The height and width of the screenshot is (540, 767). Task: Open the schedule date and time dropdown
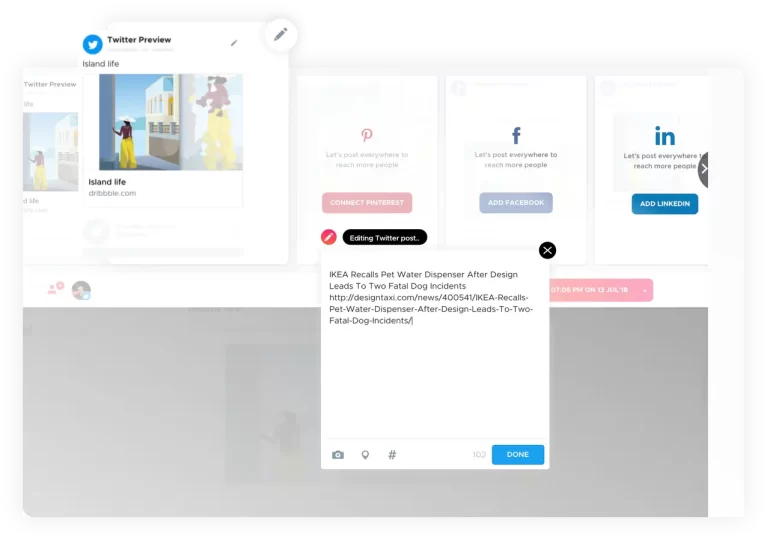pyautogui.click(x=645, y=290)
